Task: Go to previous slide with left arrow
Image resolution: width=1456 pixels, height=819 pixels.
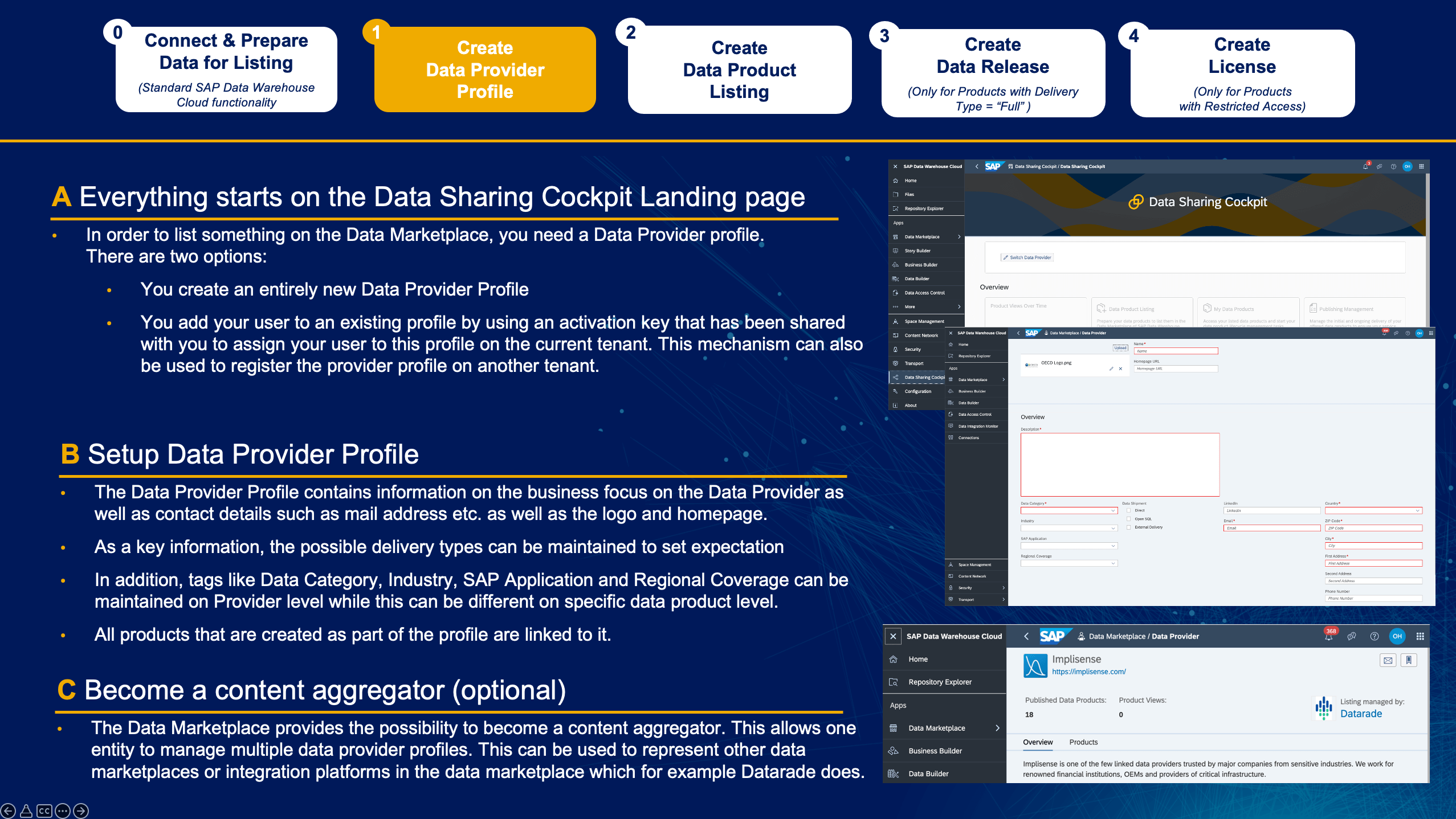Action: pyautogui.click(x=8, y=810)
